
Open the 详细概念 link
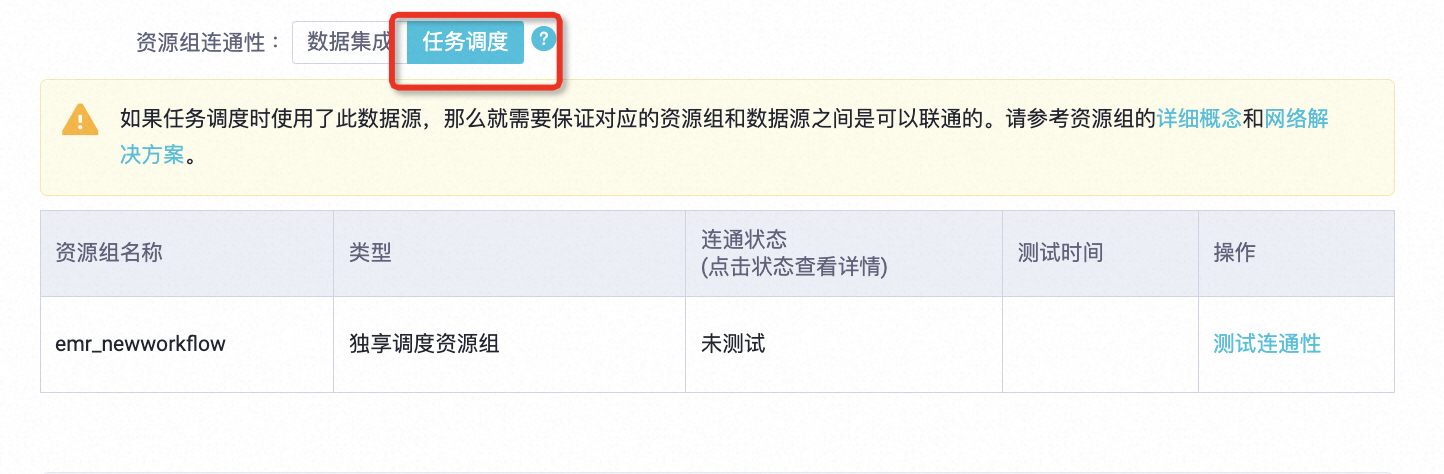tap(1199, 119)
